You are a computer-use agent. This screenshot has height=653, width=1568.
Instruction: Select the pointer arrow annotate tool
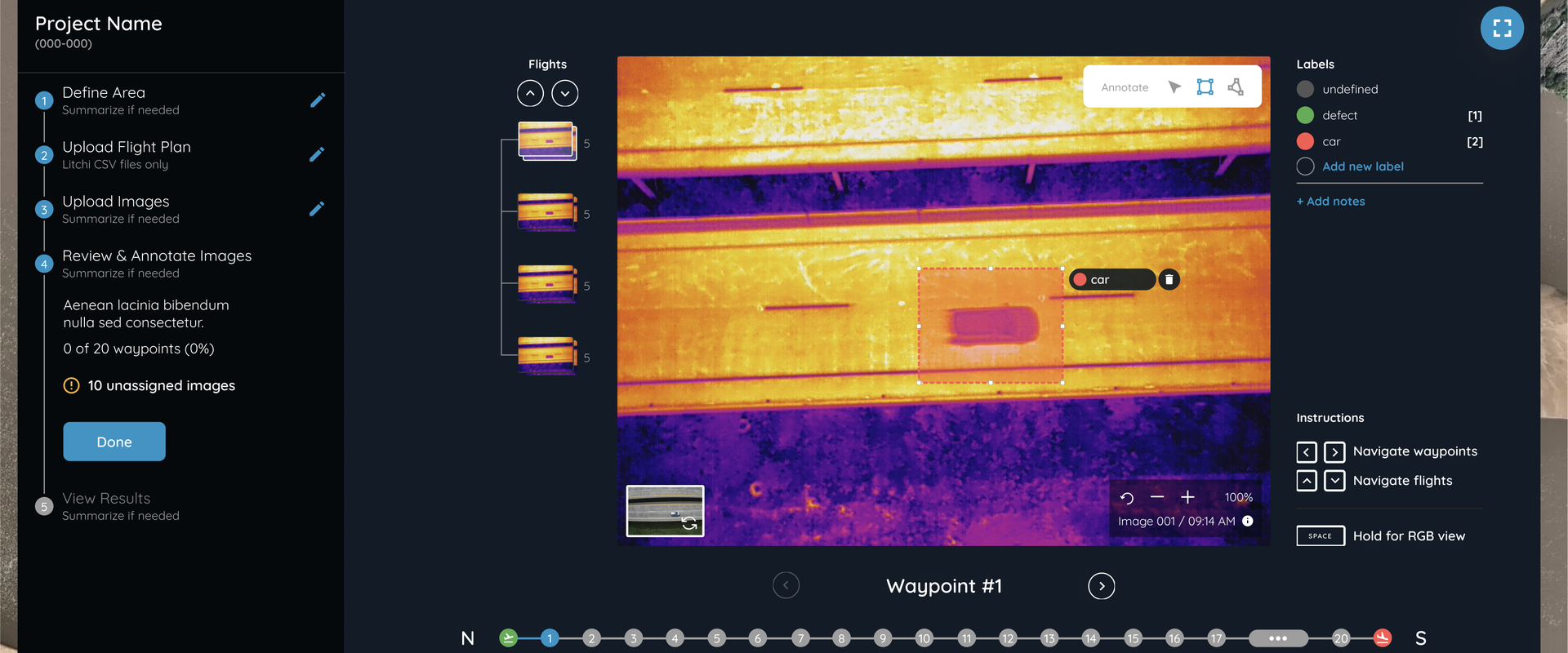point(1174,87)
